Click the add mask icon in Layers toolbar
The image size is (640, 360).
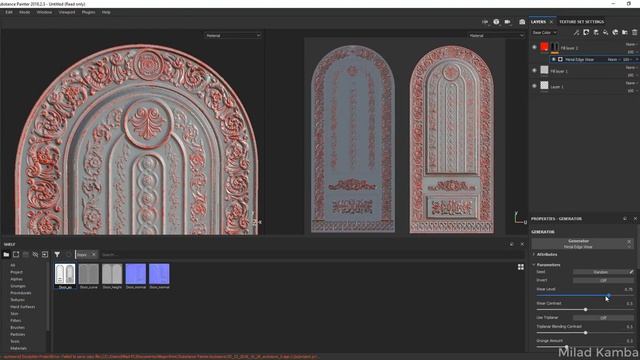[x=586, y=32]
